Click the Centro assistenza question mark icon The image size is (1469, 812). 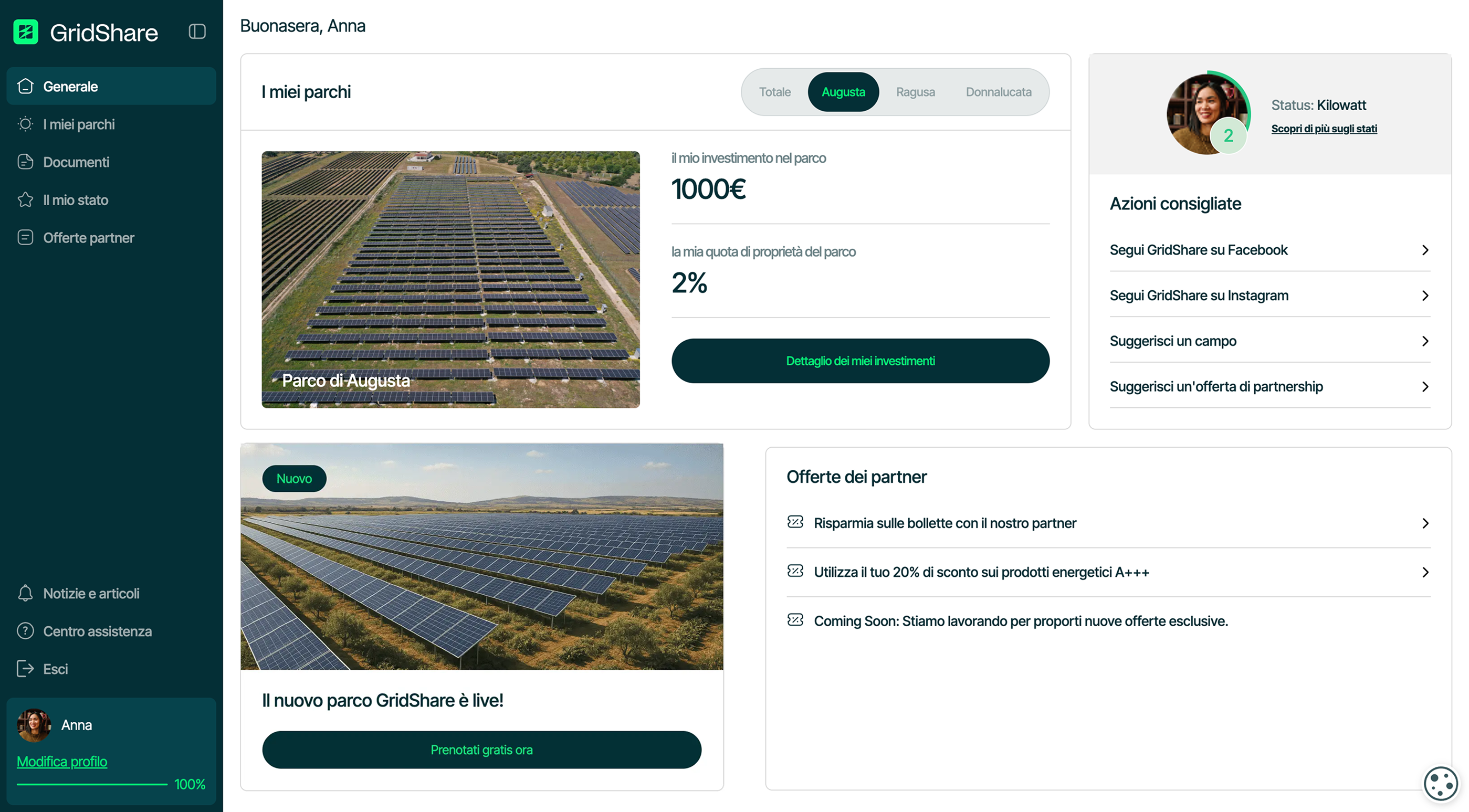tap(25, 631)
